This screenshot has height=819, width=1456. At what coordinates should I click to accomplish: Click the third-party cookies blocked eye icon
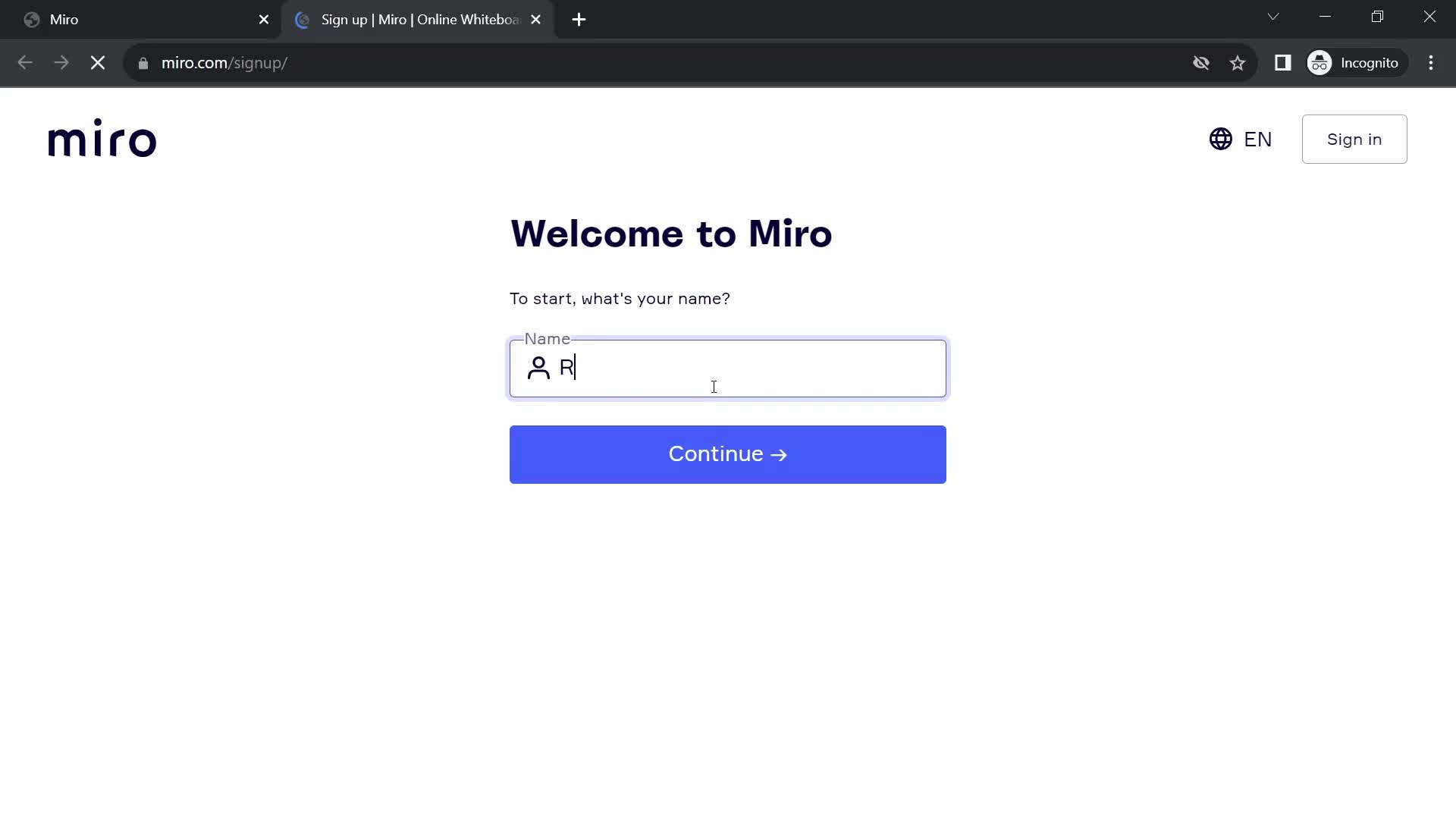point(1200,63)
